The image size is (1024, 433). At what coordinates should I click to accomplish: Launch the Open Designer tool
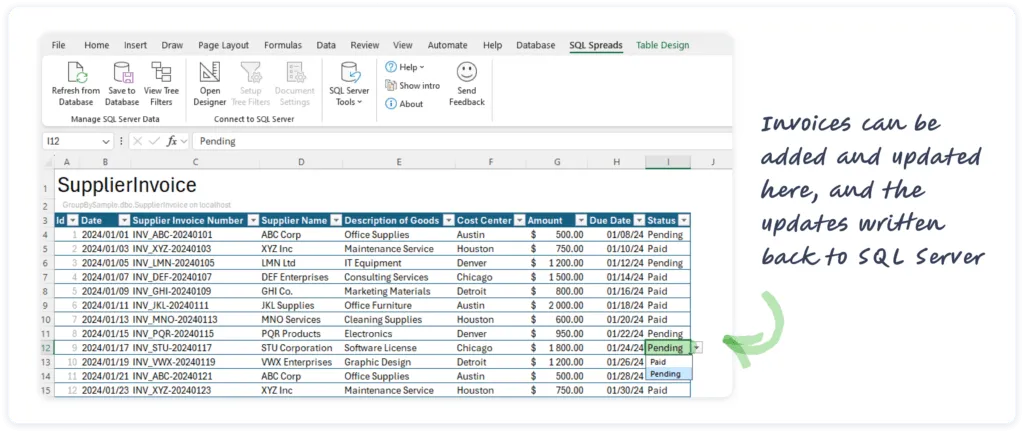(x=210, y=73)
